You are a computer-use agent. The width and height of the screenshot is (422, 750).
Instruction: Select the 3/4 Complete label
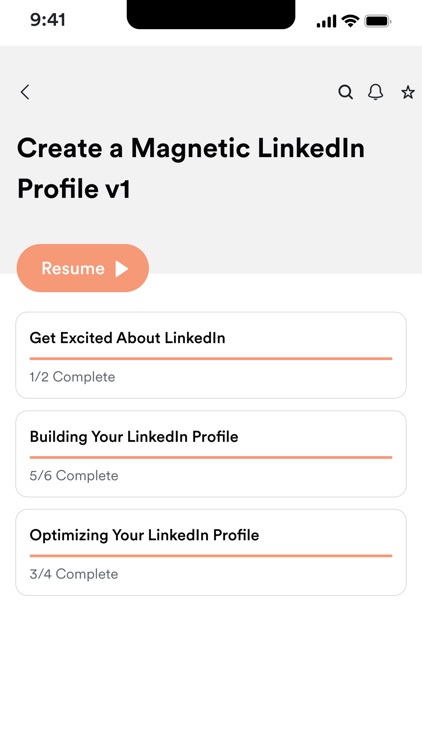[74, 574]
